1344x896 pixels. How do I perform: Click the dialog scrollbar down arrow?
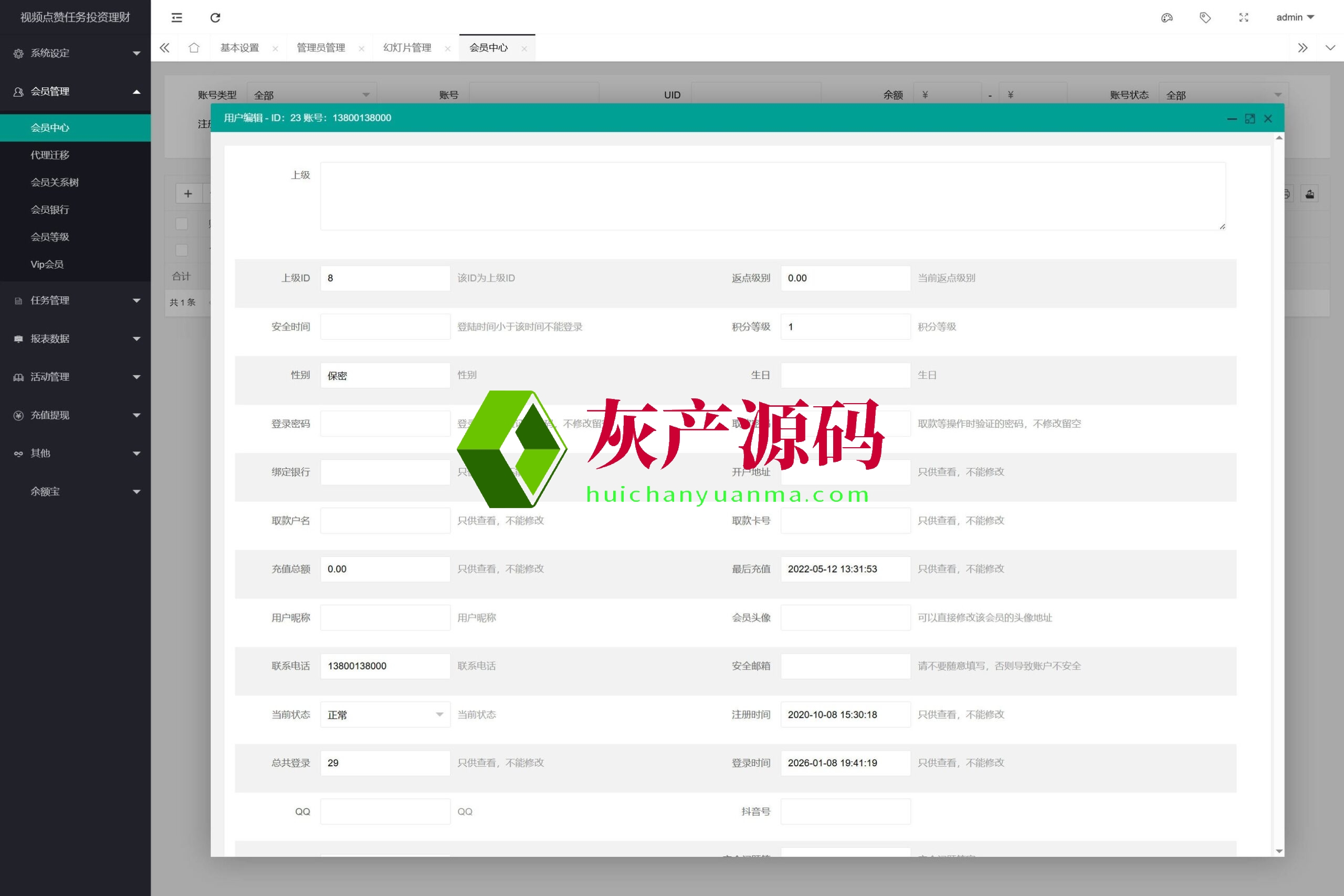click(x=1279, y=851)
